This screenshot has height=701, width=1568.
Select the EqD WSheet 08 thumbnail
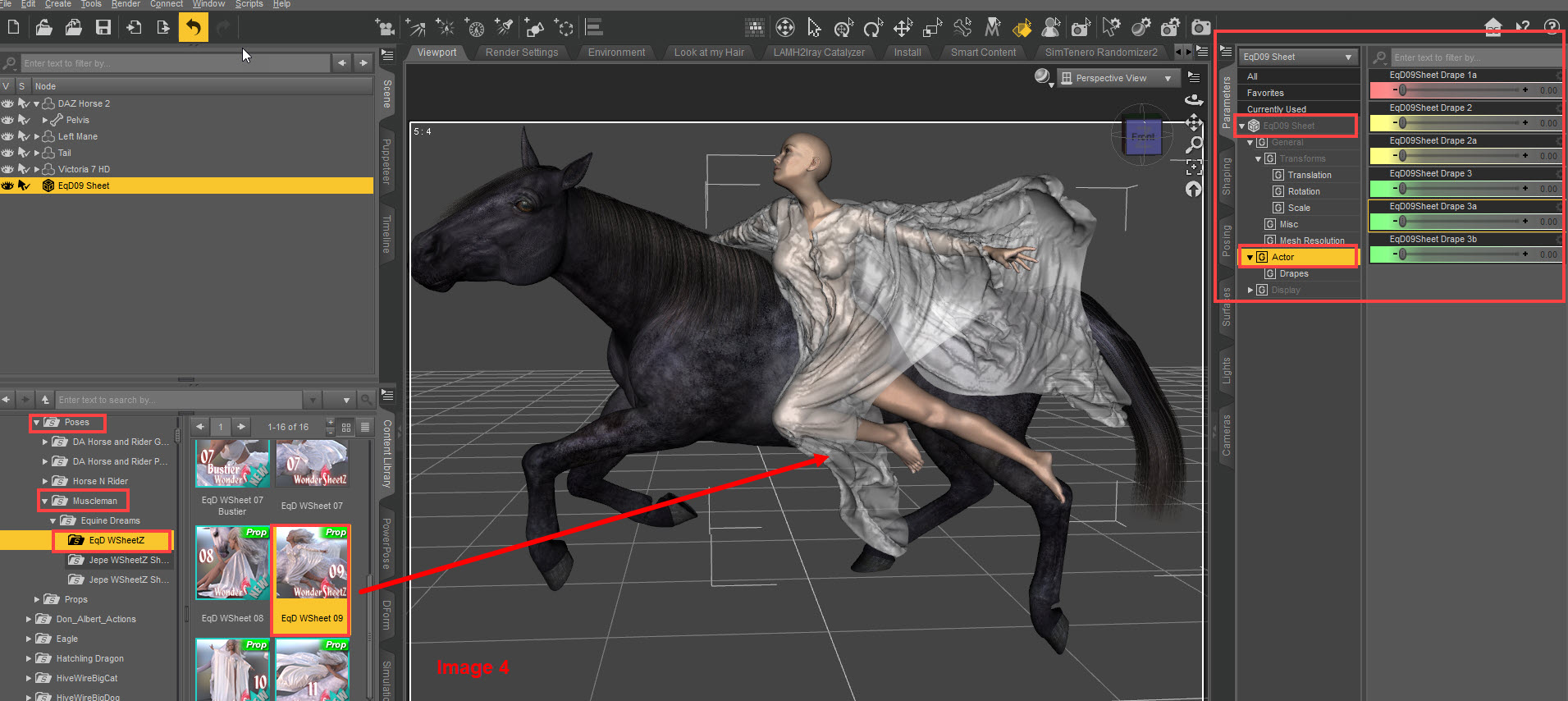coord(232,564)
